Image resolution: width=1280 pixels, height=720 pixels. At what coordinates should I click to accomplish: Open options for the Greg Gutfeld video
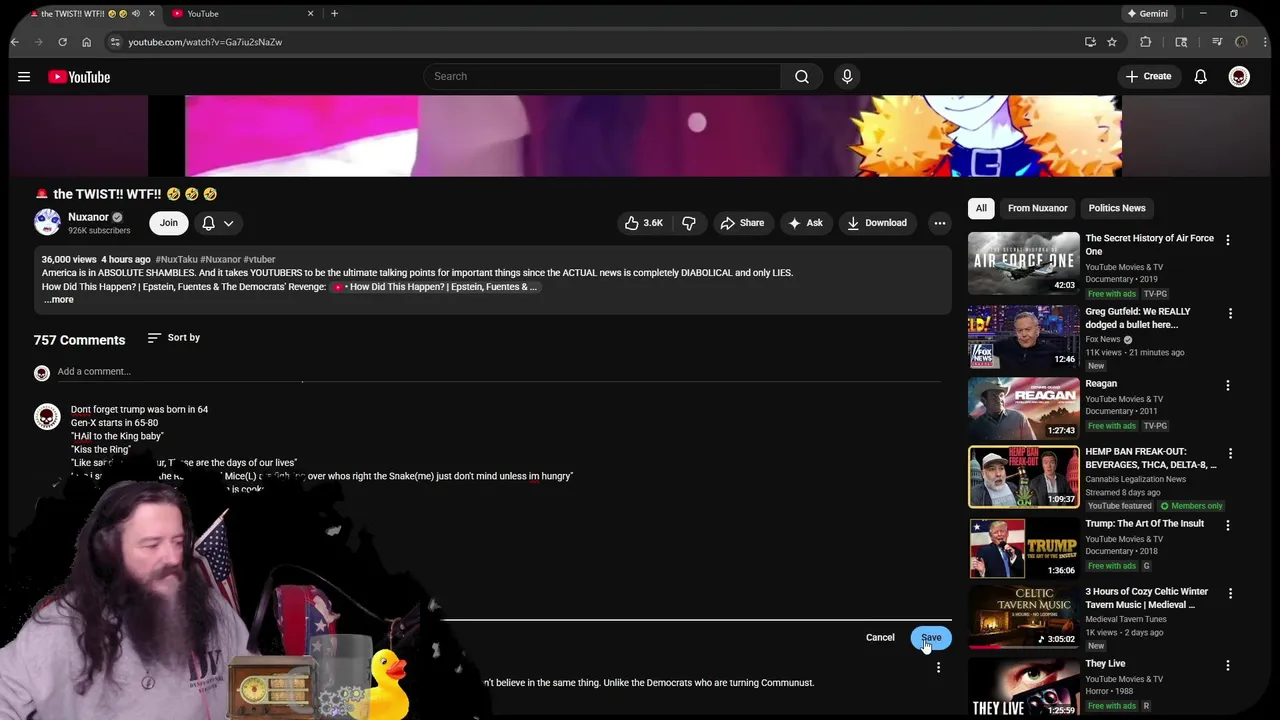pos(1230,313)
